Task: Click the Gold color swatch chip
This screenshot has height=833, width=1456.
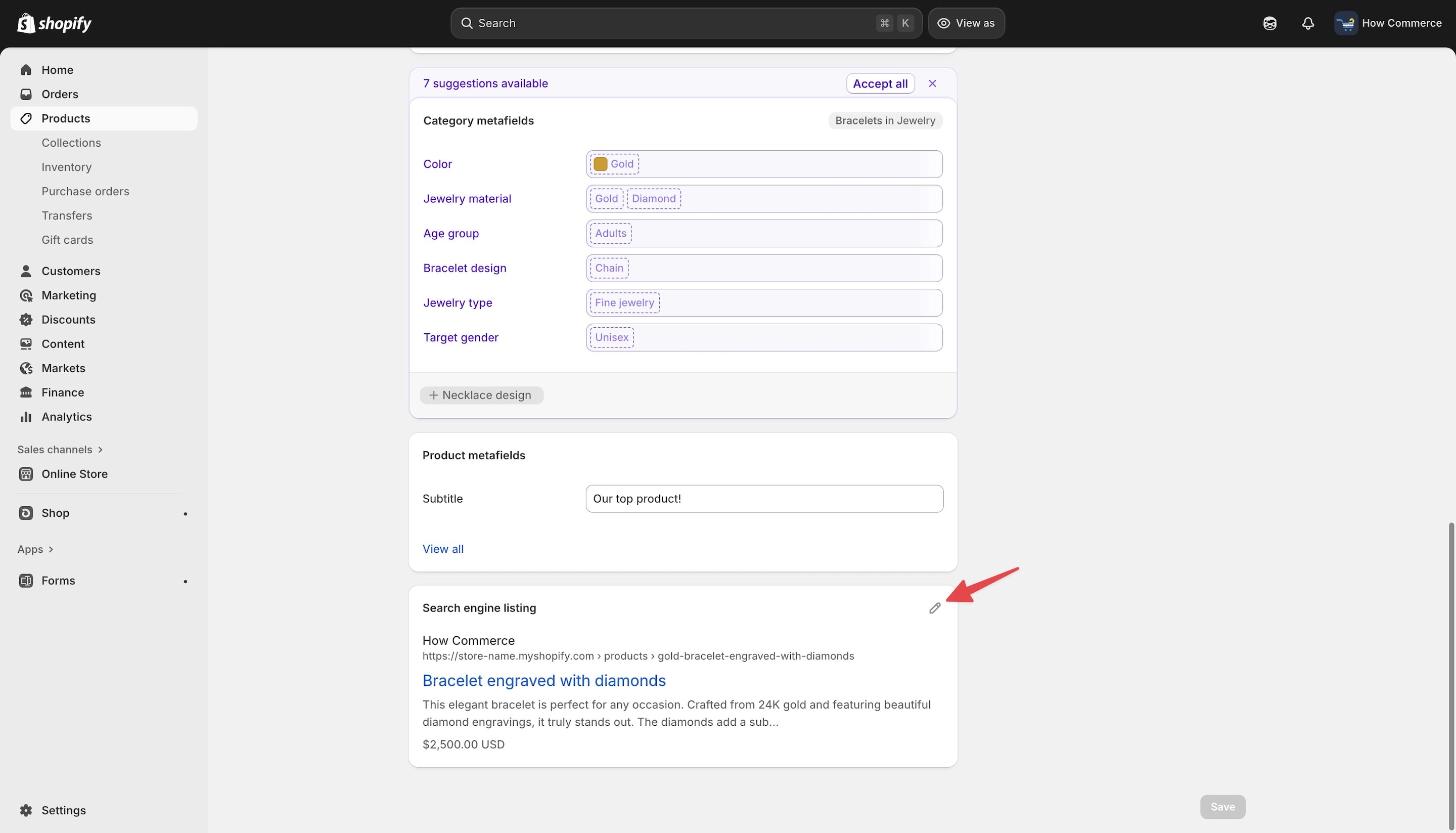Action: pyautogui.click(x=614, y=164)
